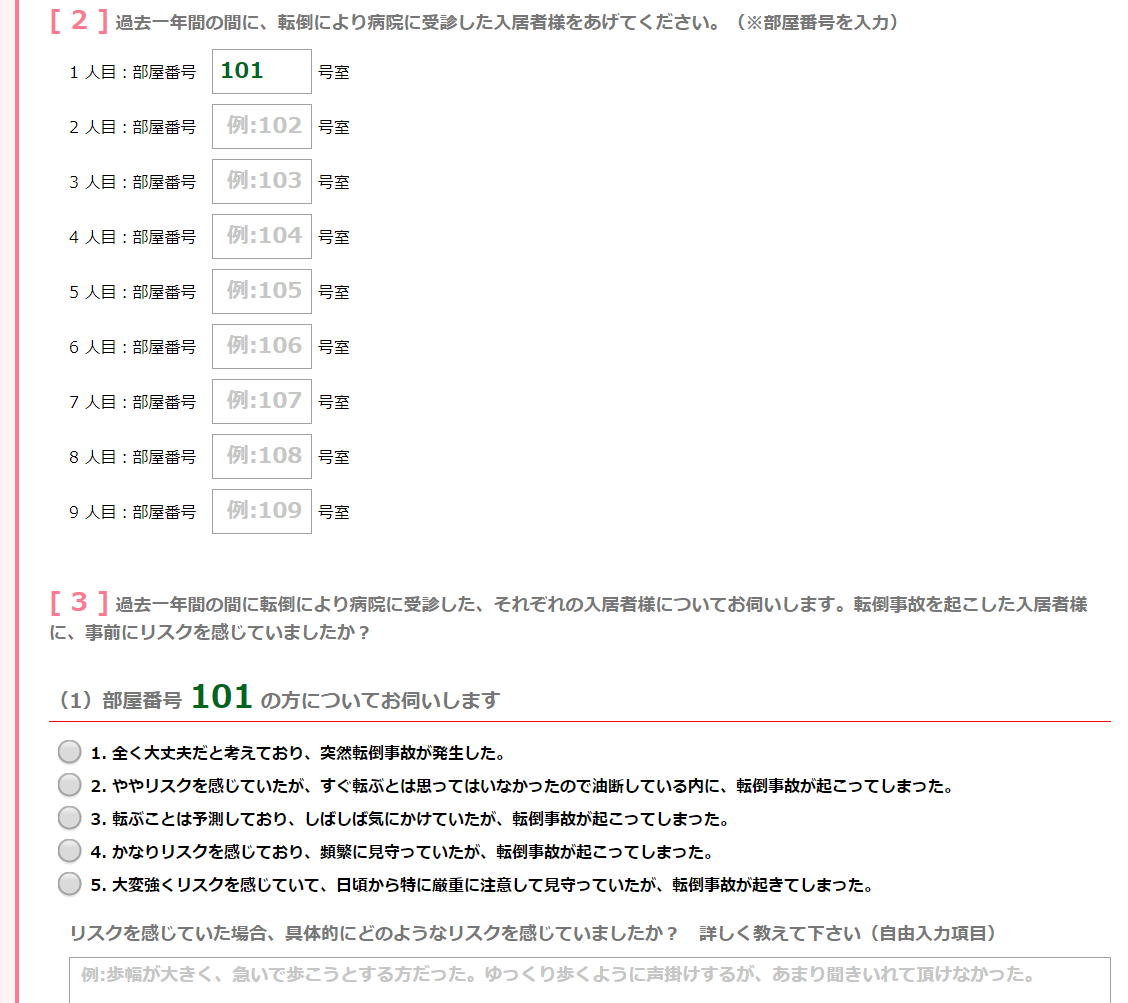Click the input with placeholder 例:105
Viewport: 1128px width, 1003px height.
261,291
